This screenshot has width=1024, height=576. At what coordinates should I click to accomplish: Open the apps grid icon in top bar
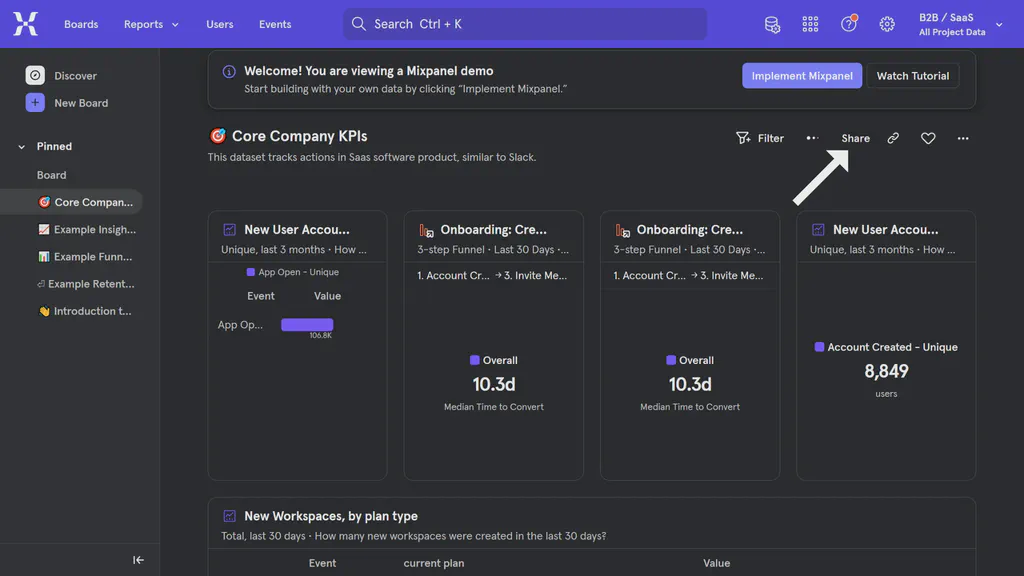pos(810,24)
